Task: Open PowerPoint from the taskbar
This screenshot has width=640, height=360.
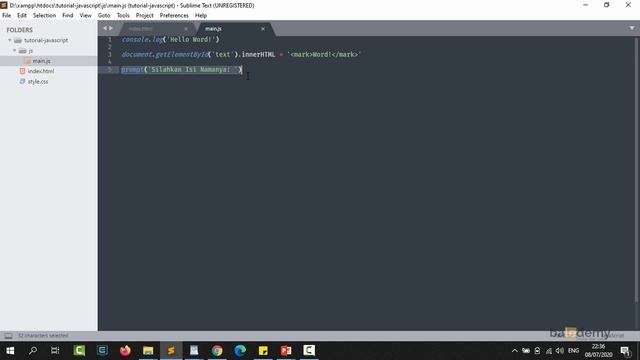Action: tap(286, 351)
